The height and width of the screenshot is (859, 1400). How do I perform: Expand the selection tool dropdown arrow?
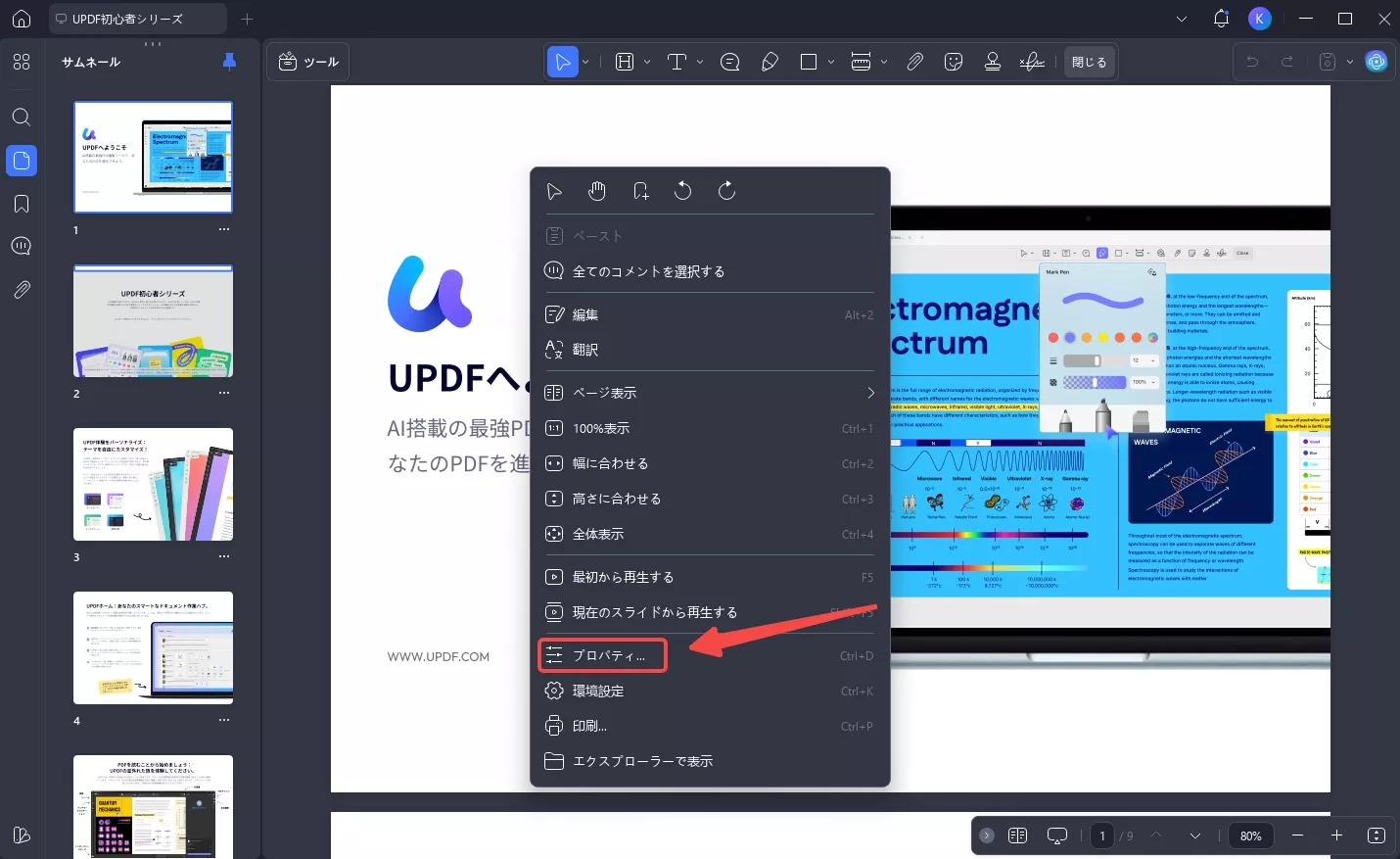click(x=585, y=62)
